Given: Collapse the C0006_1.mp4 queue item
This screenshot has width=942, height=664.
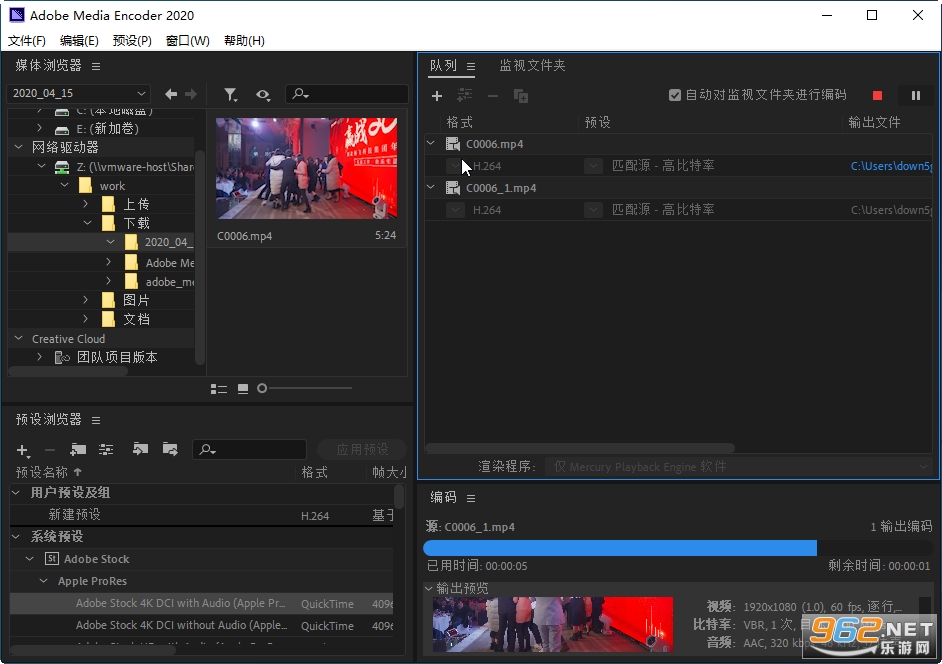Looking at the screenshot, I should [431, 187].
